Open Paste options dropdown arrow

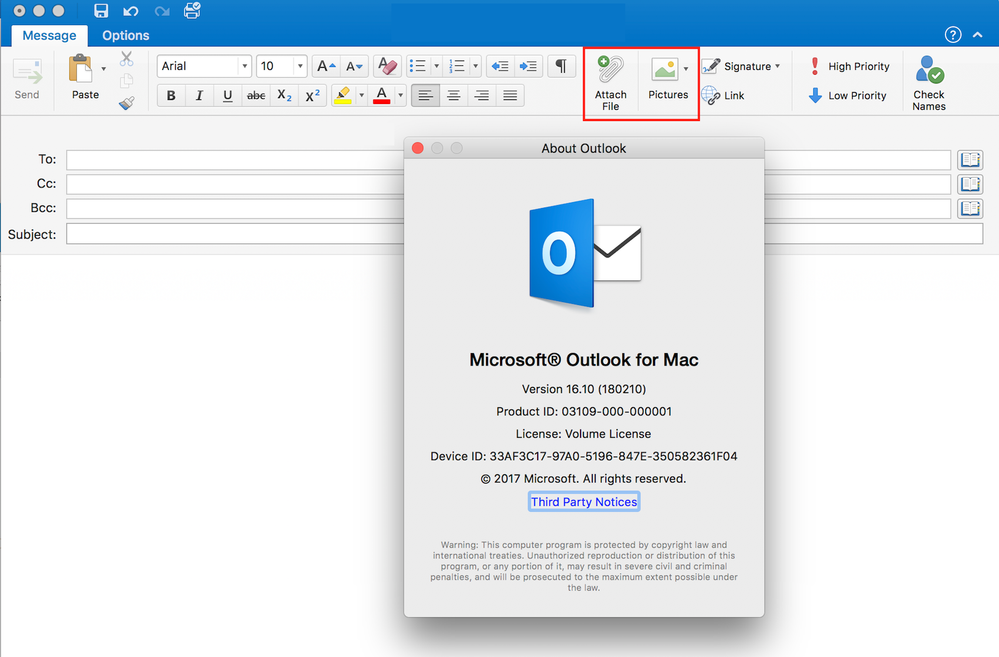point(103,68)
